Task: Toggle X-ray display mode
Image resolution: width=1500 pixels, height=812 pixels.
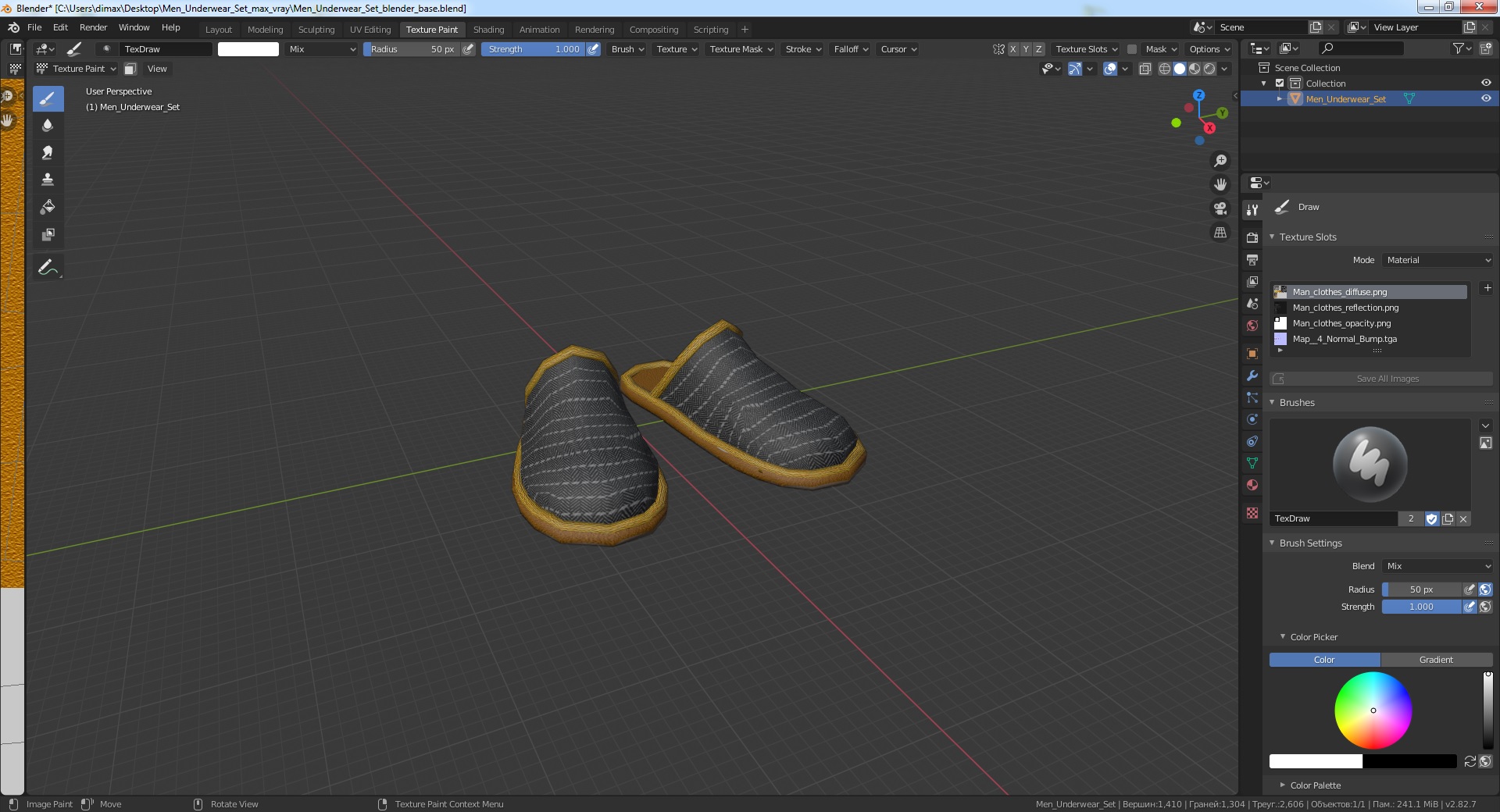Action: coord(1145,69)
